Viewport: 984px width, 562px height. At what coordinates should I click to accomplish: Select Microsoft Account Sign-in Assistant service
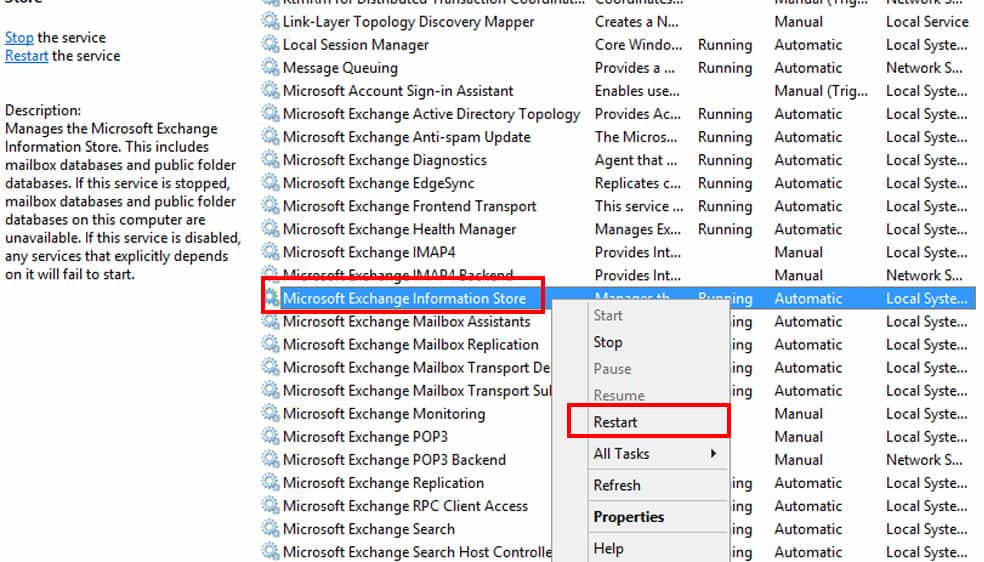point(398,91)
